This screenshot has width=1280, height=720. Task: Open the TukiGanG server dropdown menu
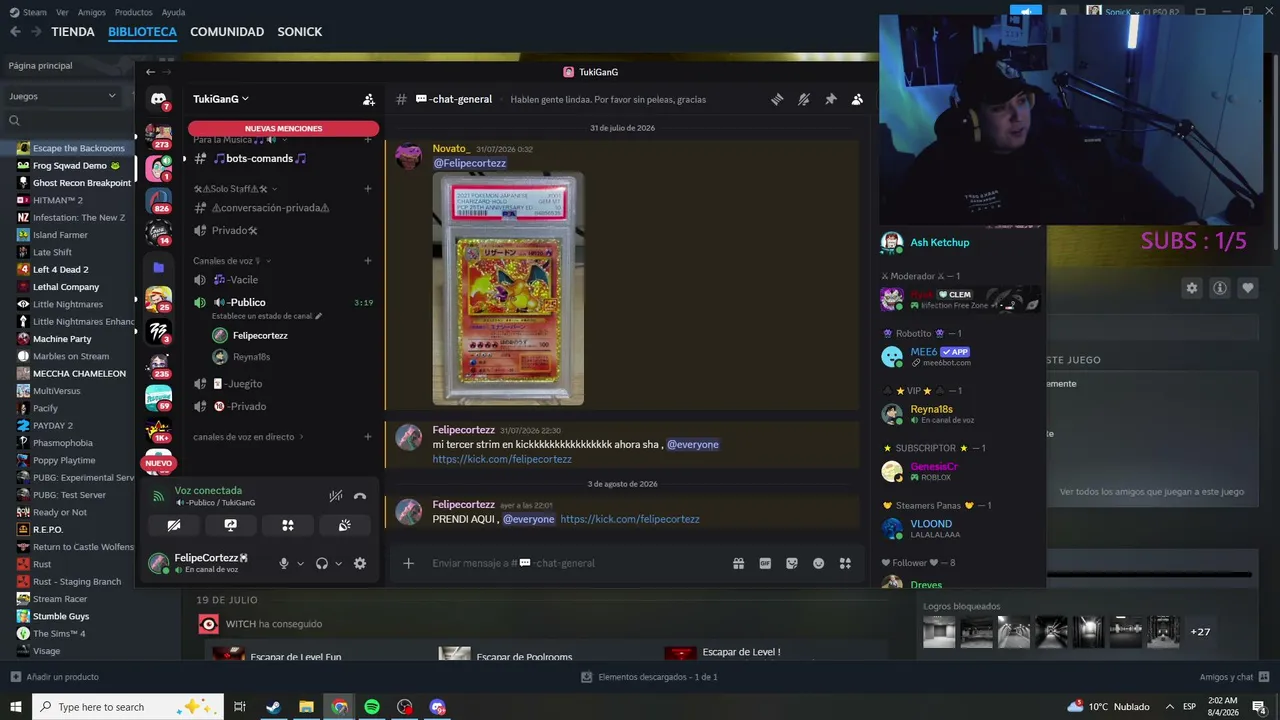221,99
